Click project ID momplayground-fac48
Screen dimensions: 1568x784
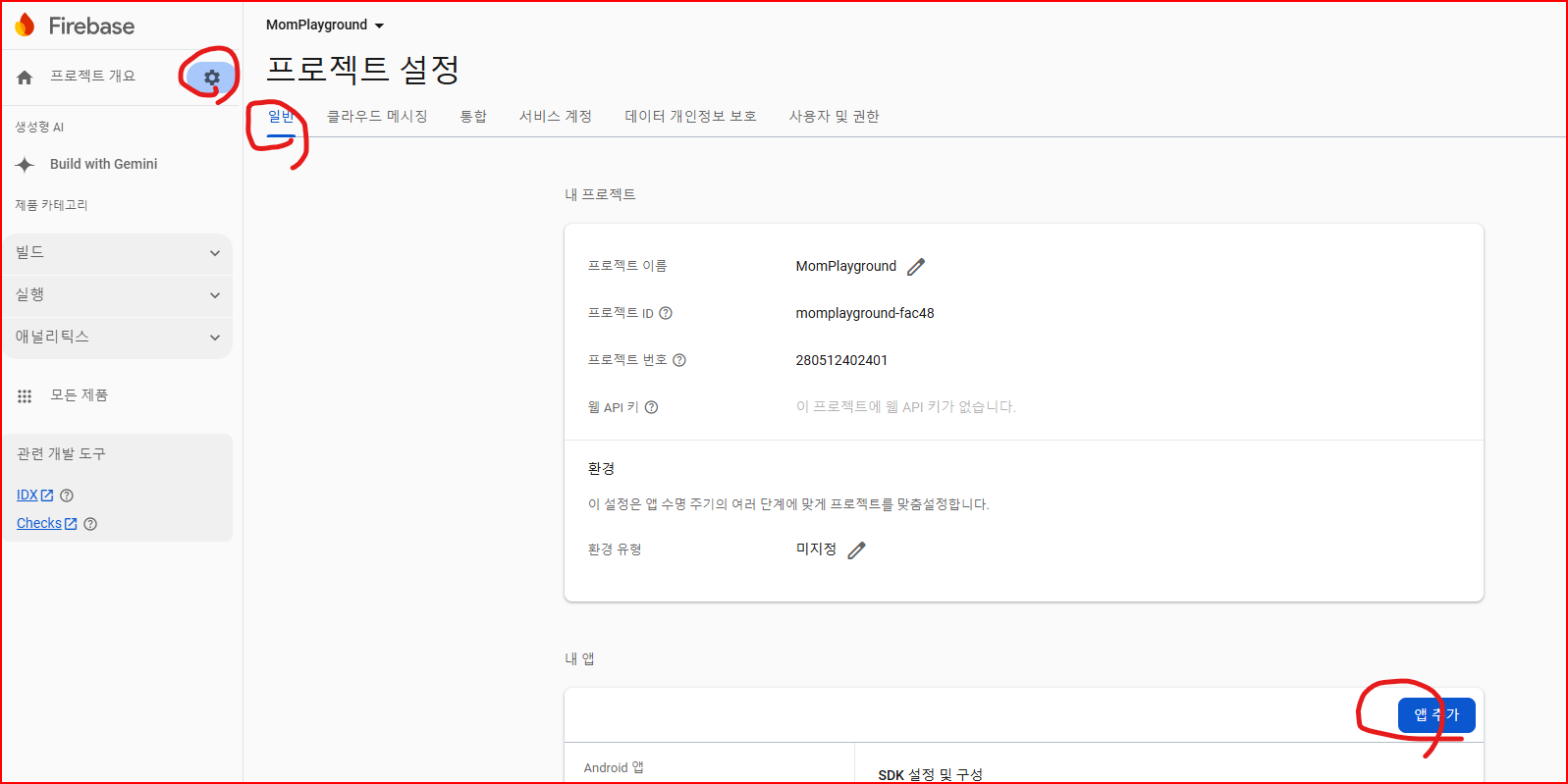tap(865, 313)
